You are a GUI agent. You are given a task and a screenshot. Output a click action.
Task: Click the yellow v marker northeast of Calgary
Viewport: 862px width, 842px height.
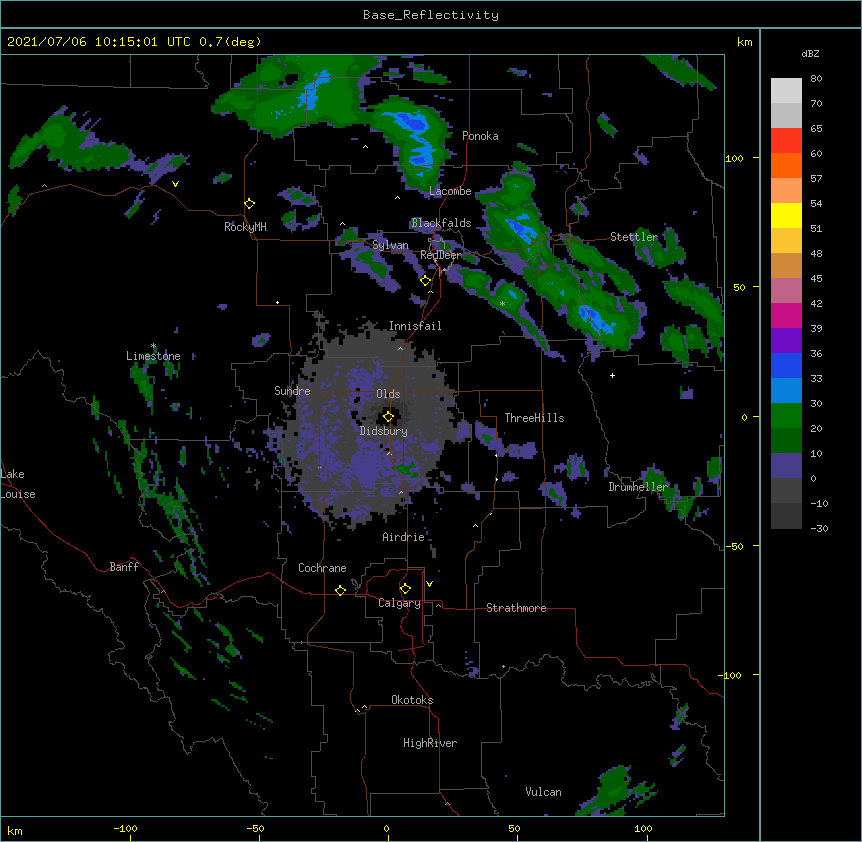429,584
